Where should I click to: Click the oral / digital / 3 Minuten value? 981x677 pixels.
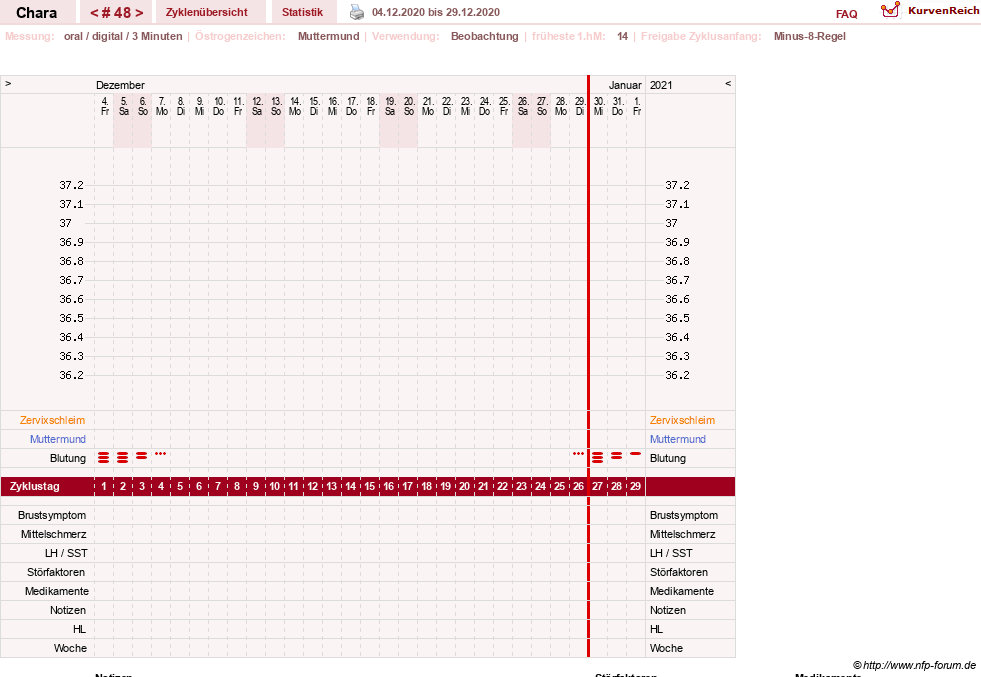(x=123, y=36)
